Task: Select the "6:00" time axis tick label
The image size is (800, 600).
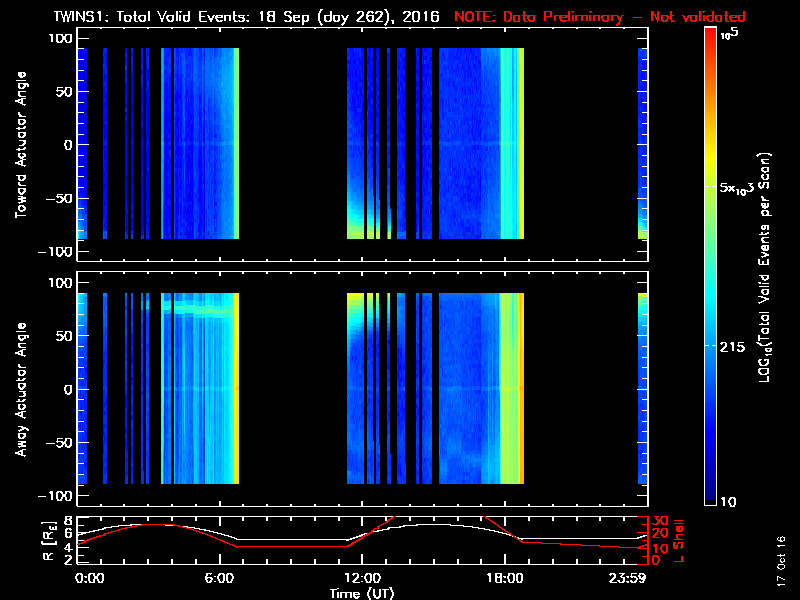Action: [225, 578]
